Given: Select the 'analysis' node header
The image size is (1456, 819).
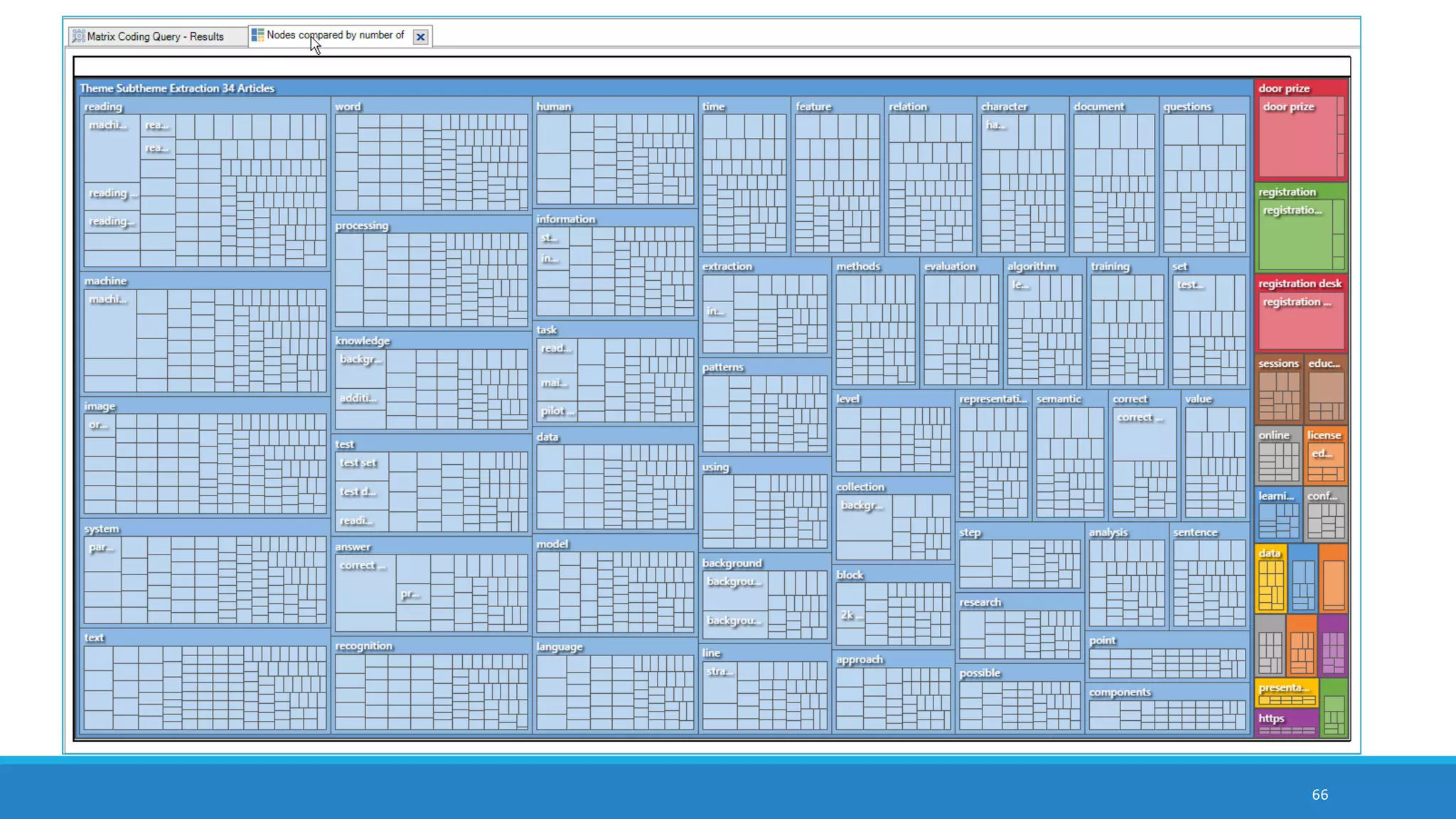Looking at the screenshot, I should tap(1108, 532).
